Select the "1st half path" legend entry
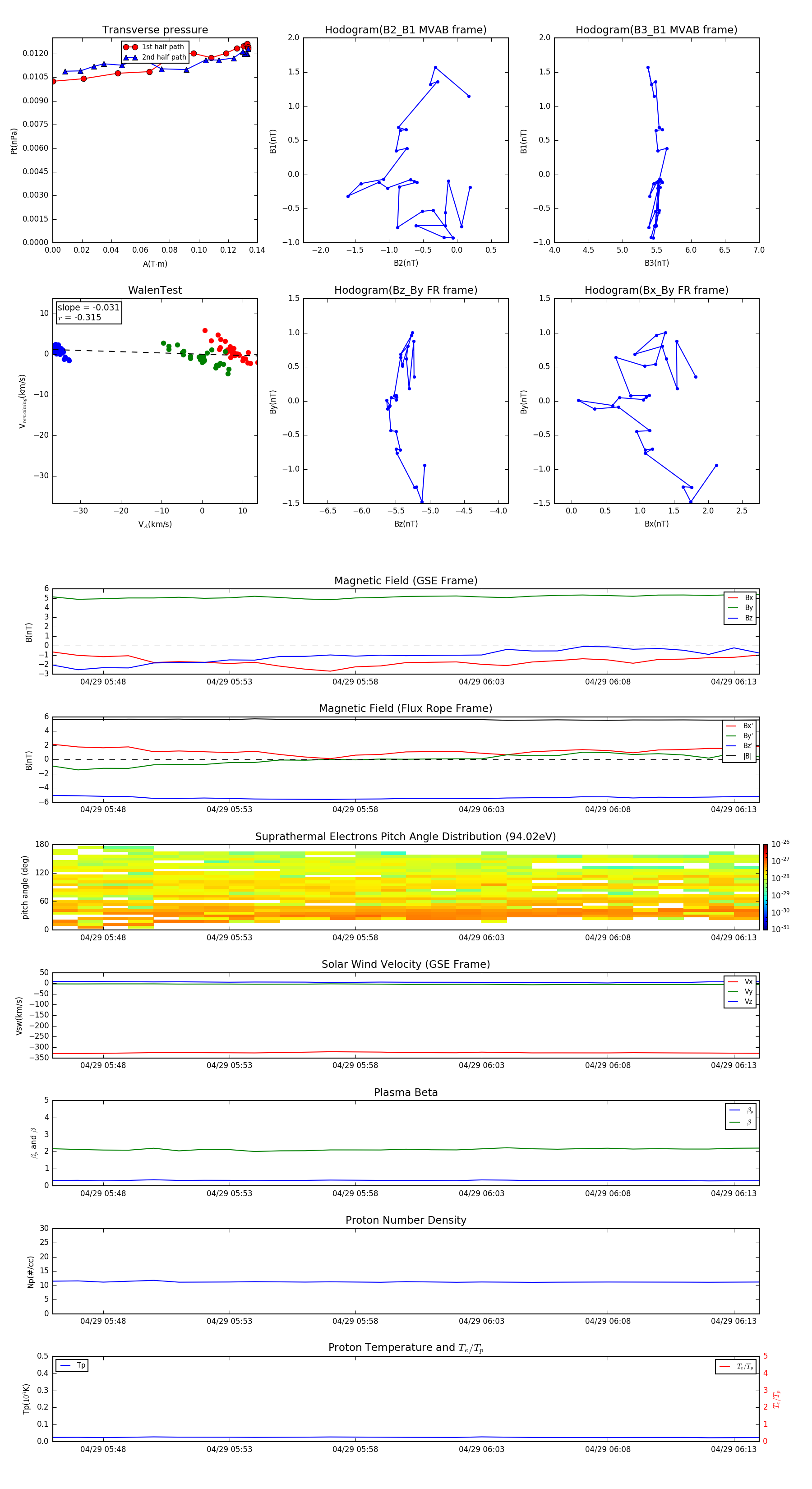 click(154, 47)
